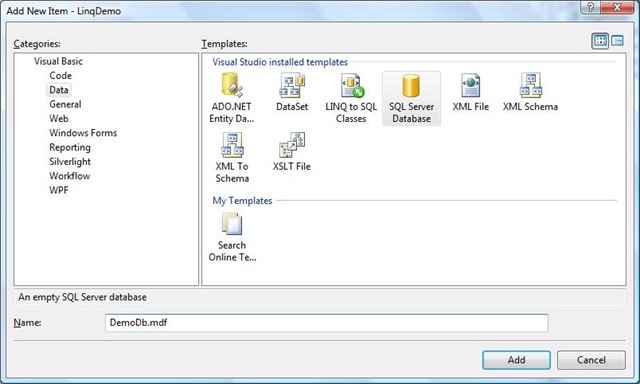Click the Visual Studio installed templates header
This screenshot has height=384, width=640.
280,62
